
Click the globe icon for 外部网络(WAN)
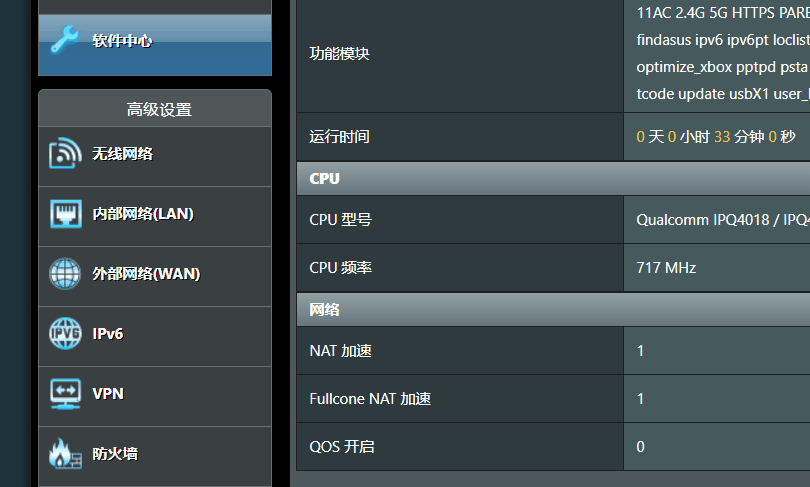65,274
